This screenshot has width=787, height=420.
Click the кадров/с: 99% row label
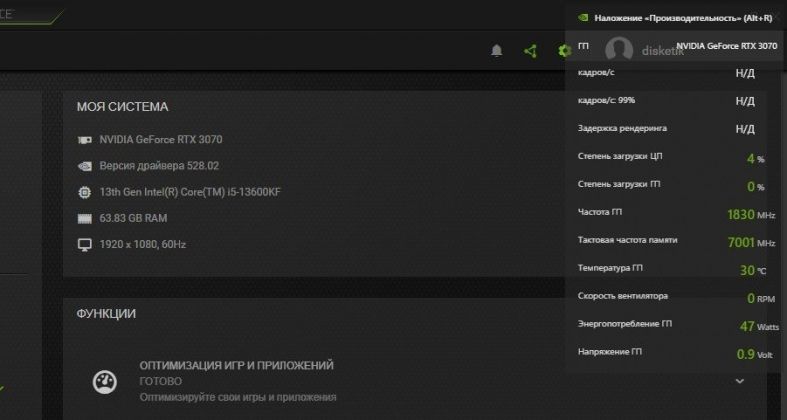point(606,100)
